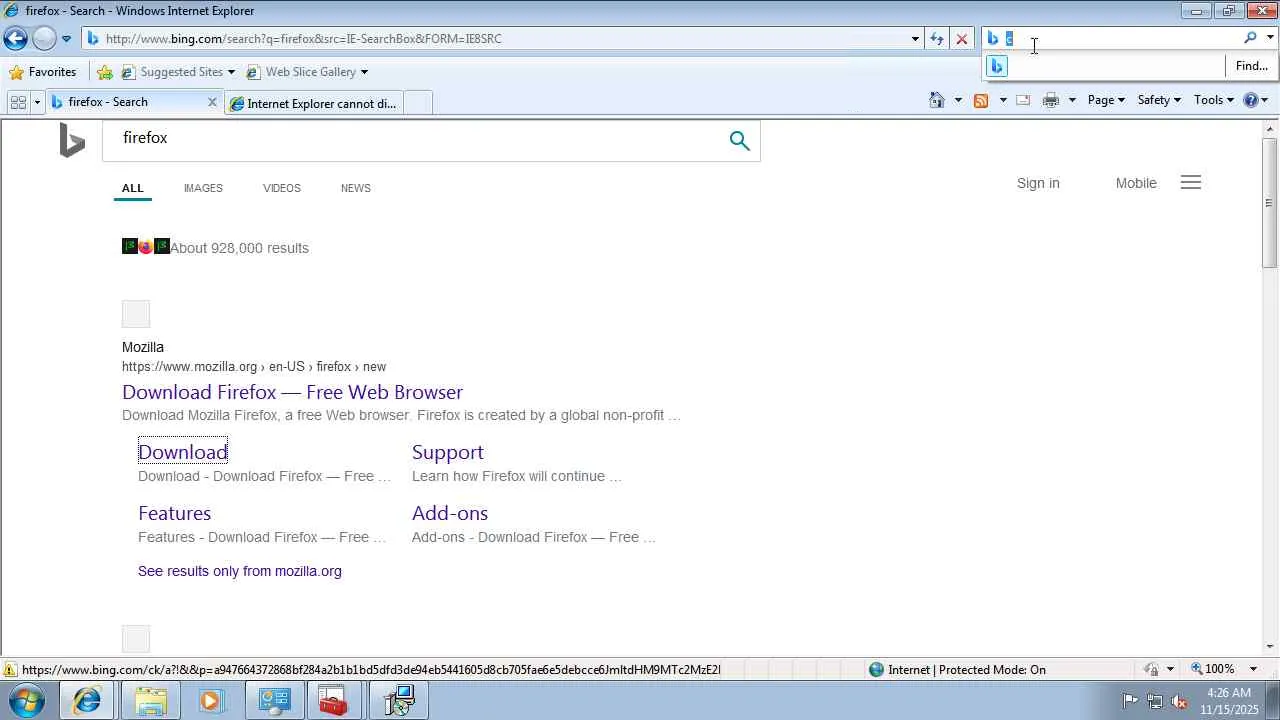Expand the tab list dropdown arrow
1280x720 pixels.
pyautogui.click(x=37, y=102)
